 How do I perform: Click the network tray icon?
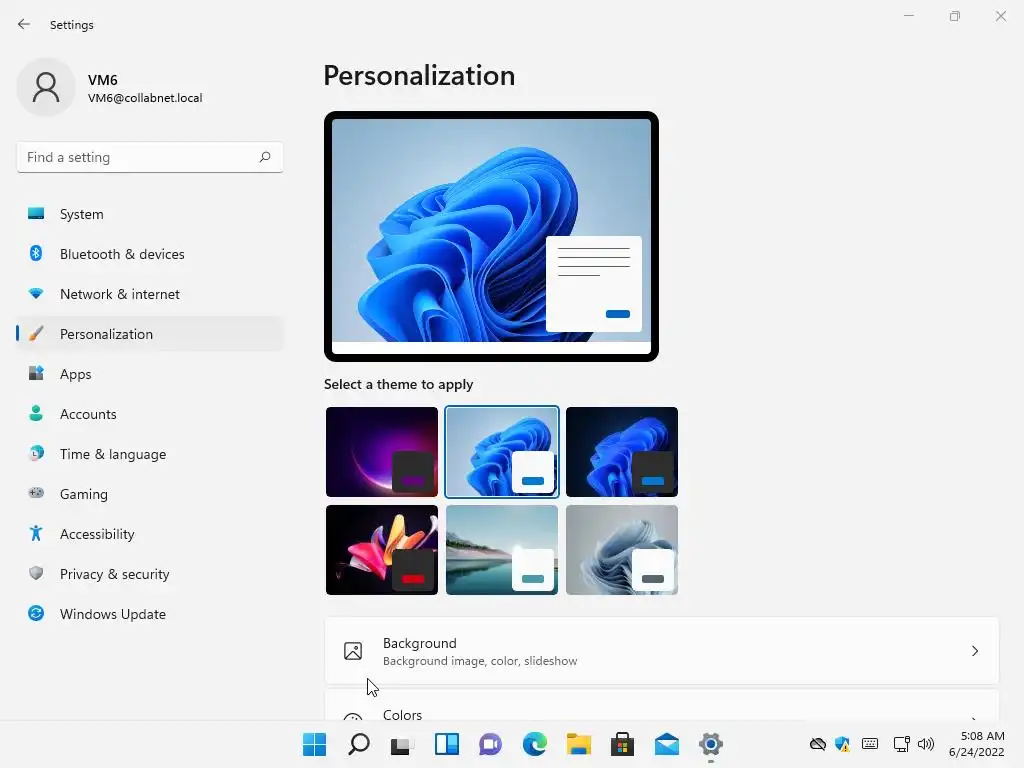pyautogui.click(x=901, y=744)
